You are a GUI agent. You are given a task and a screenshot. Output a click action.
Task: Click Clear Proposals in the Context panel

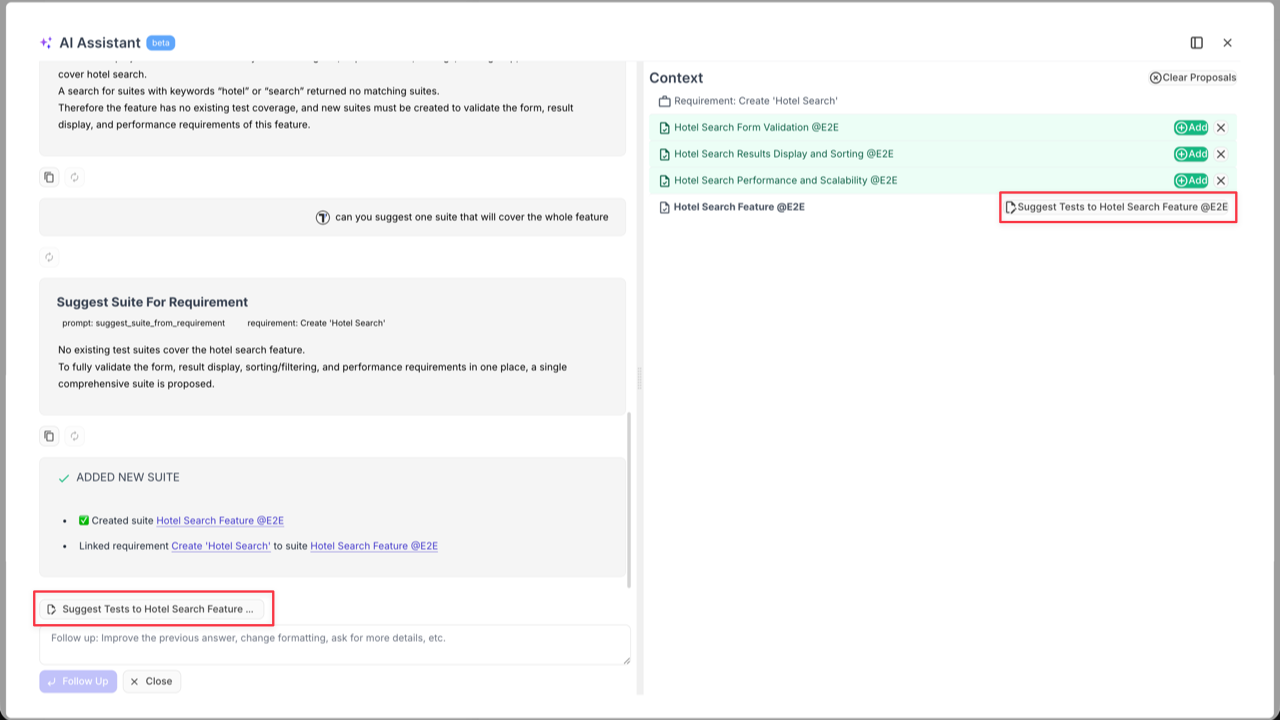pyautogui.click(x=1193, y=77)
